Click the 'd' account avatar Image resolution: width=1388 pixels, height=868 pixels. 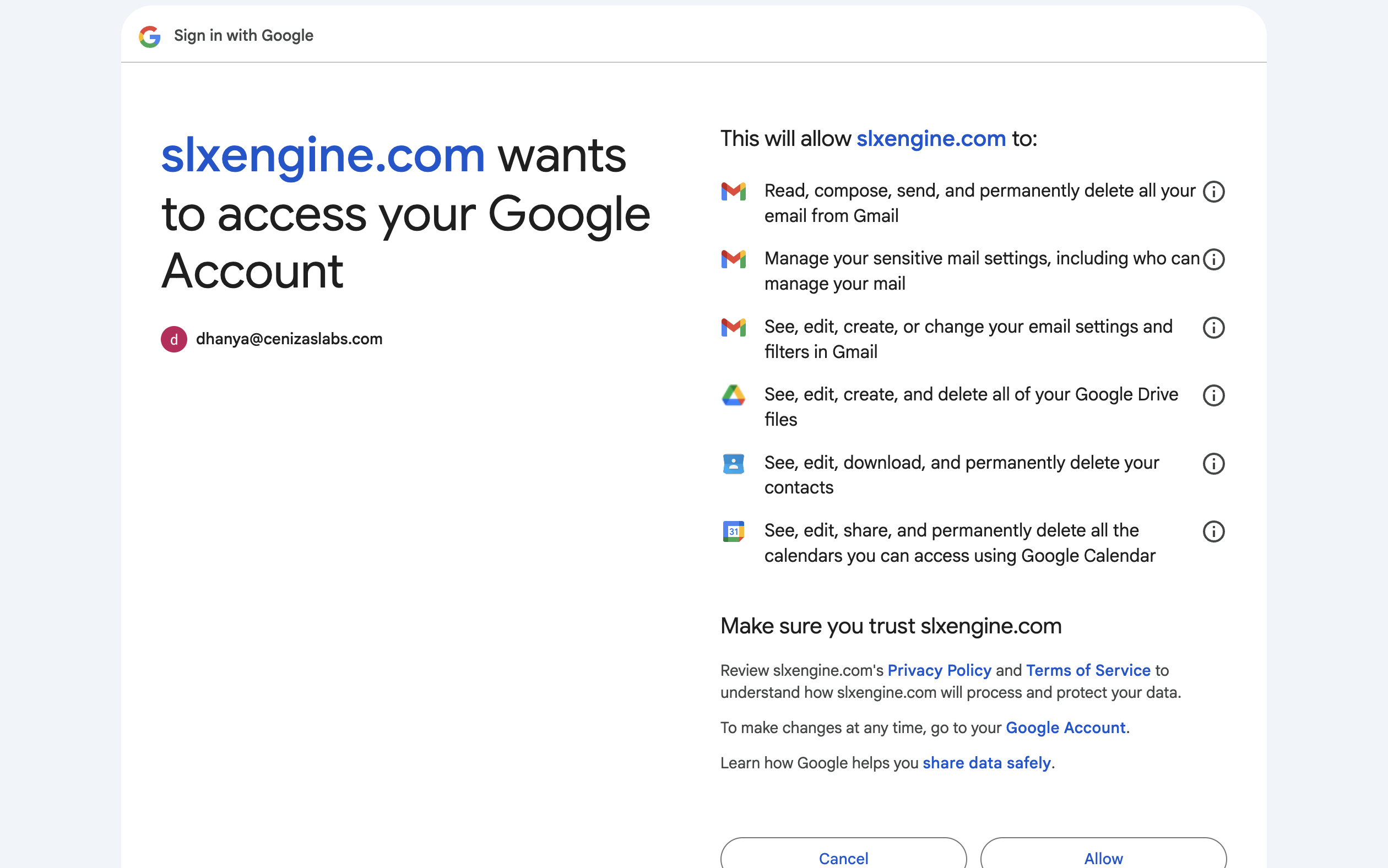coord(173,339)
